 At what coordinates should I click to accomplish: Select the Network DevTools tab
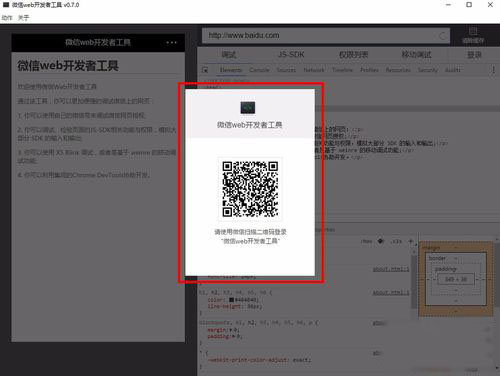[314, 70]
